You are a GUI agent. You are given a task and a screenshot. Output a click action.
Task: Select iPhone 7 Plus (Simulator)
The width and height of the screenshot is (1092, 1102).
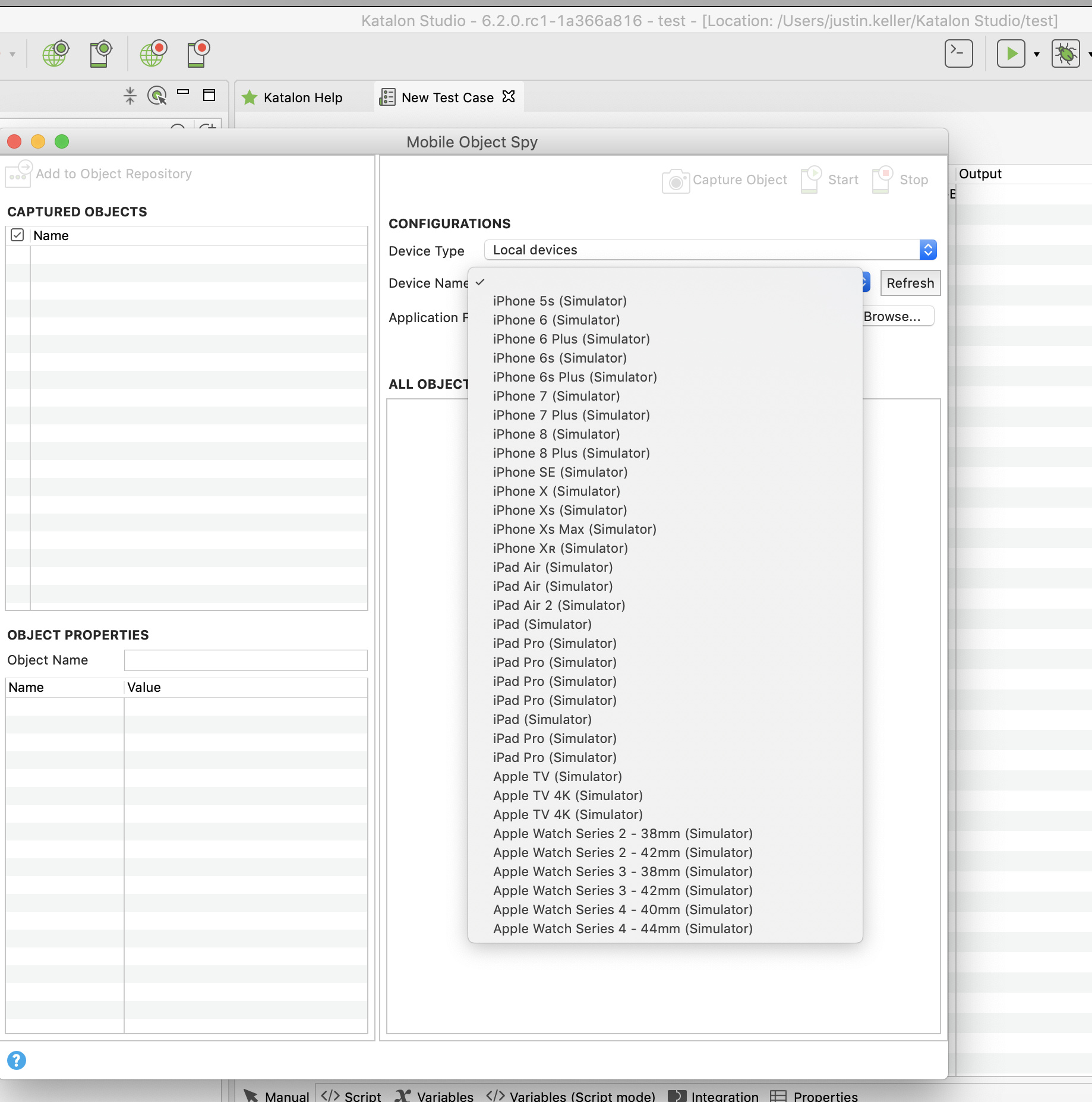(x=665, y=415)
